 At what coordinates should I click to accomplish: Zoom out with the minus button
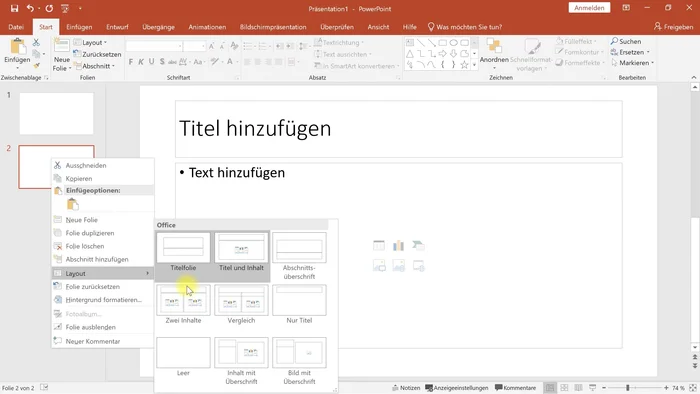(x=604, y=388)
